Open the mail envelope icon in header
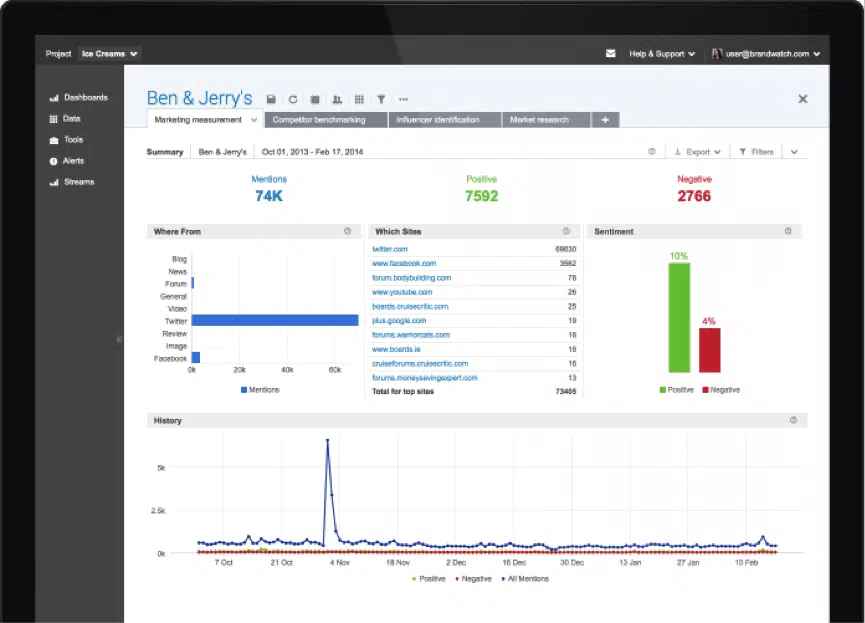The width and height of the screenshot is (865, 623). 610,53
